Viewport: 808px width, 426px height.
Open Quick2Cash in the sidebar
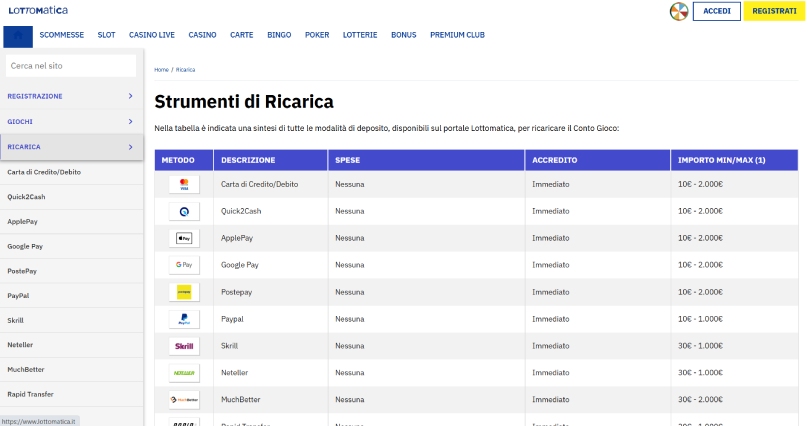pos(72,197)
